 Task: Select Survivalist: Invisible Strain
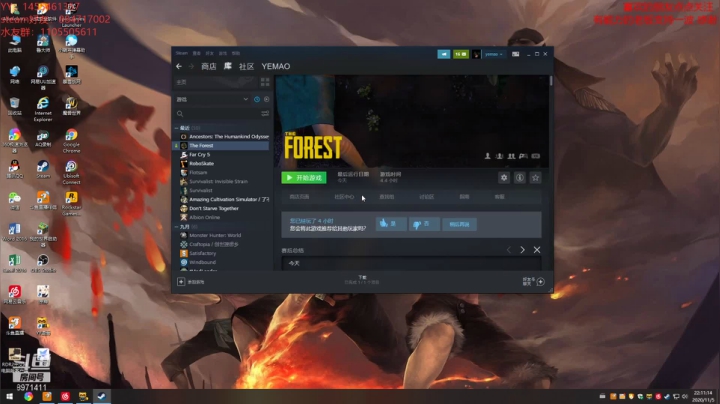tap(221, 181)
